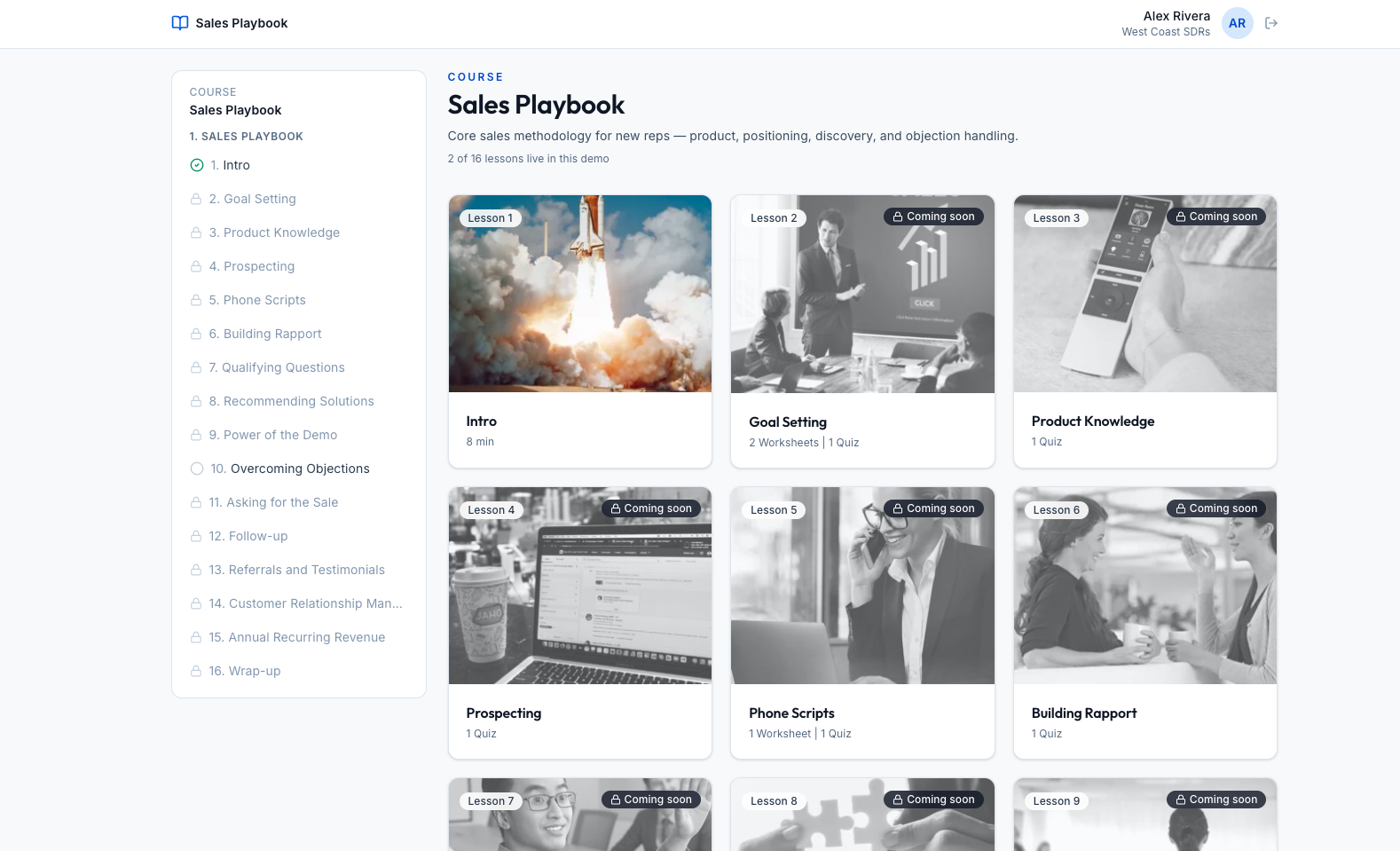This screenshot has width=1400, height=851.
Task: Click the Coming soon lock badge on Lesson 5
Action: pos(933,508)
